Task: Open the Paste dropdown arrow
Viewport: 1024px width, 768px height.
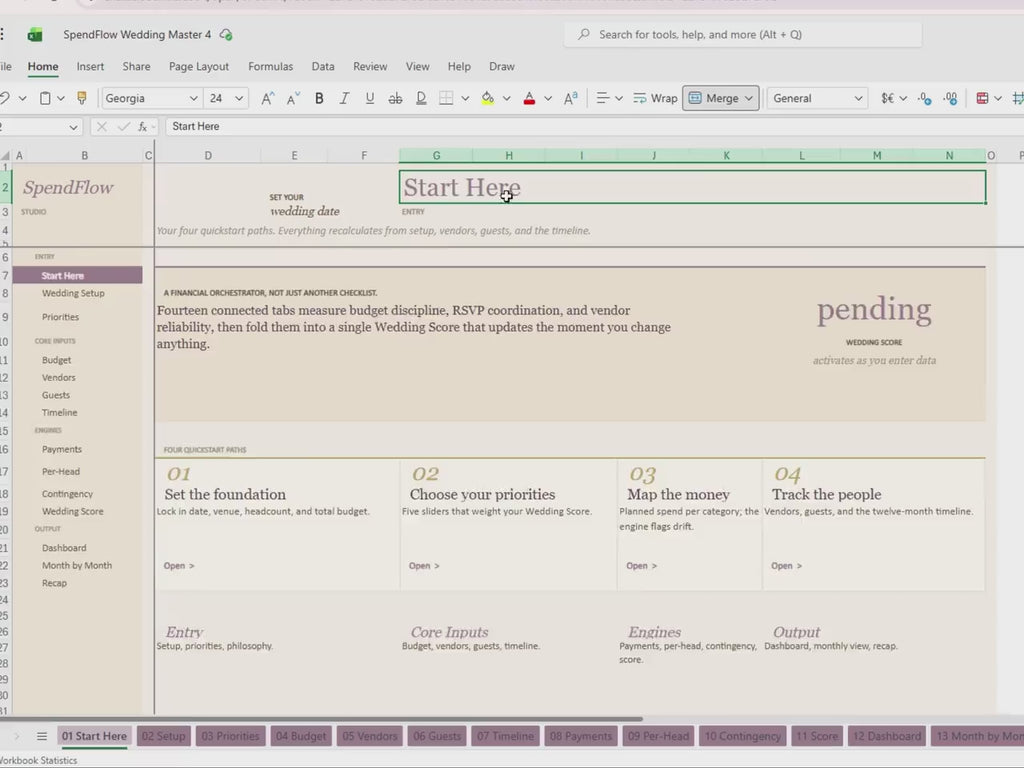Action: pos(61,99)
